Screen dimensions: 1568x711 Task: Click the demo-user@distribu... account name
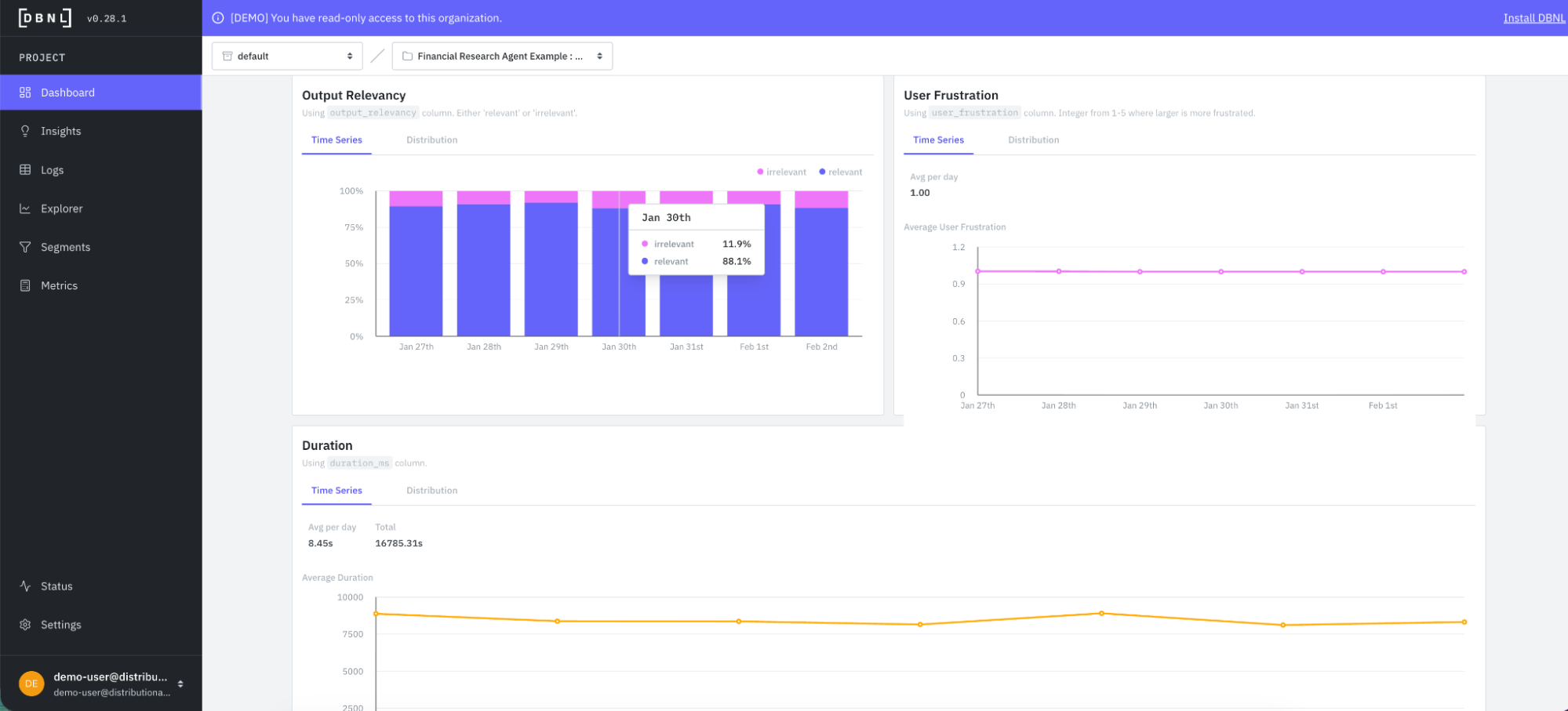pos(111,677)
